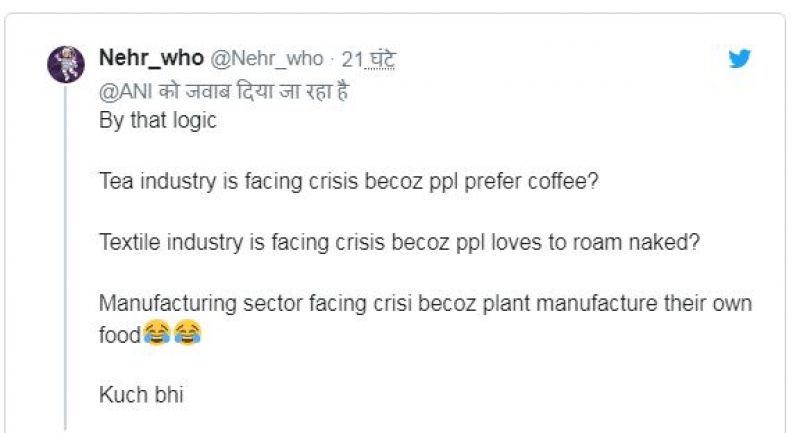Click the bold Nehr_who display name
The image size is (800, 433).
[151, 59]
